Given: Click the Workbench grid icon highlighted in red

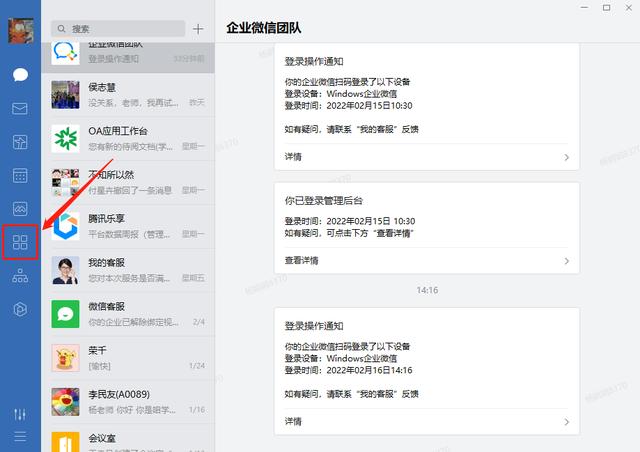Looking at the screenshot, I should coord(20,242).
